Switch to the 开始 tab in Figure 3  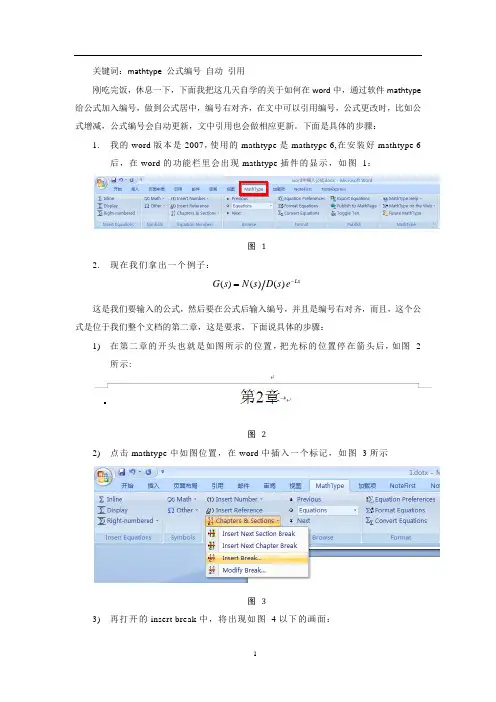pos(128,486)
